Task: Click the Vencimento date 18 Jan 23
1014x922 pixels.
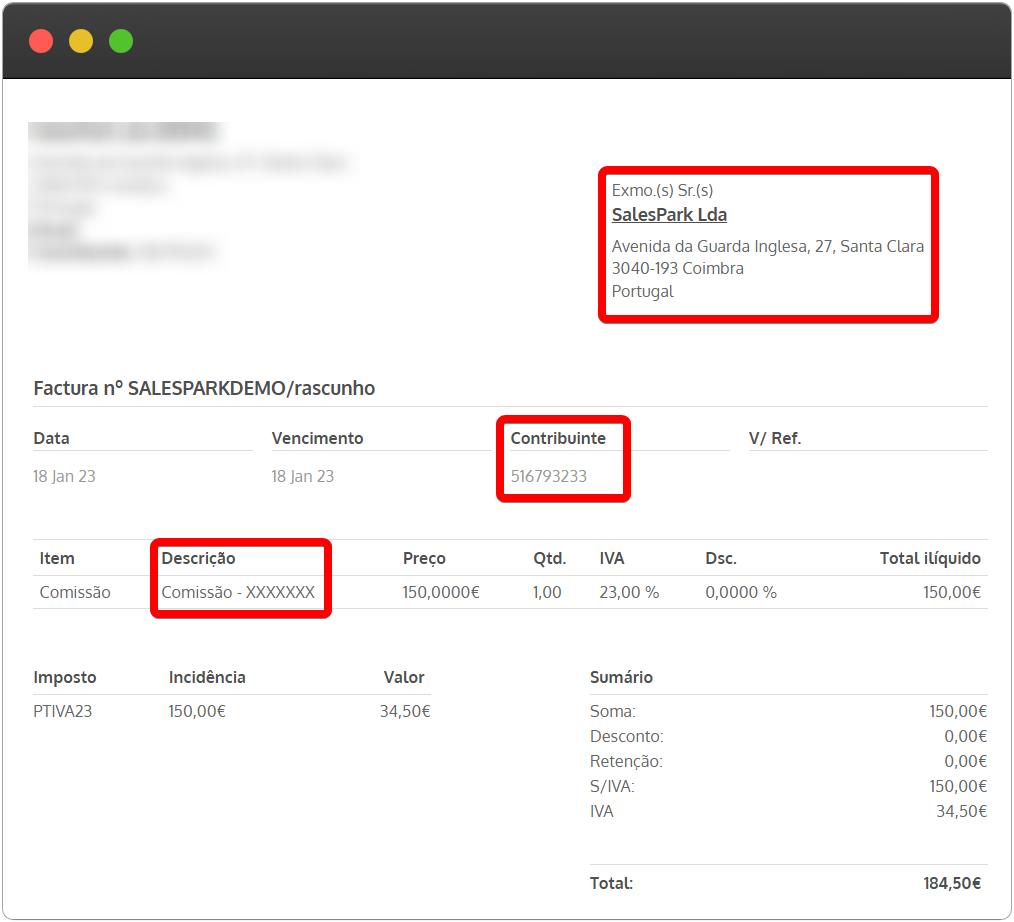Action: (302, 476)
